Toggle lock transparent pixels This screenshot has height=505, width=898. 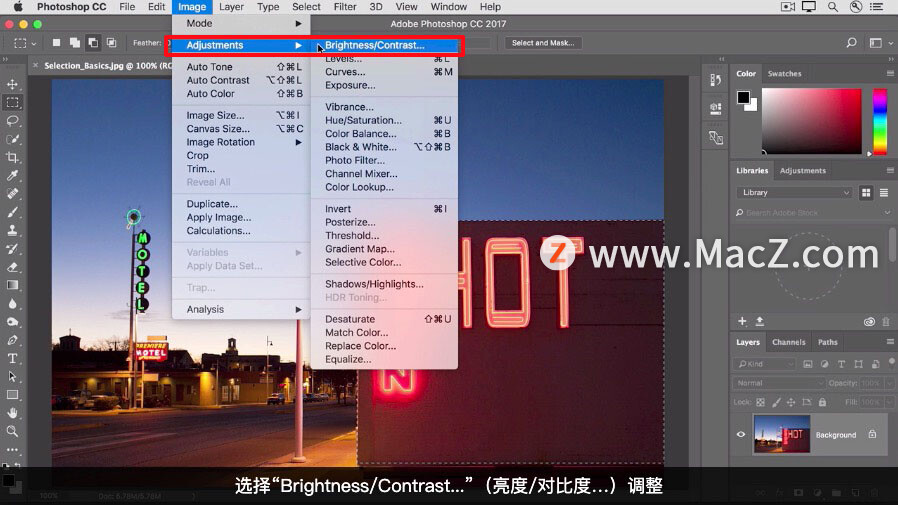click(x=761, y=403)
